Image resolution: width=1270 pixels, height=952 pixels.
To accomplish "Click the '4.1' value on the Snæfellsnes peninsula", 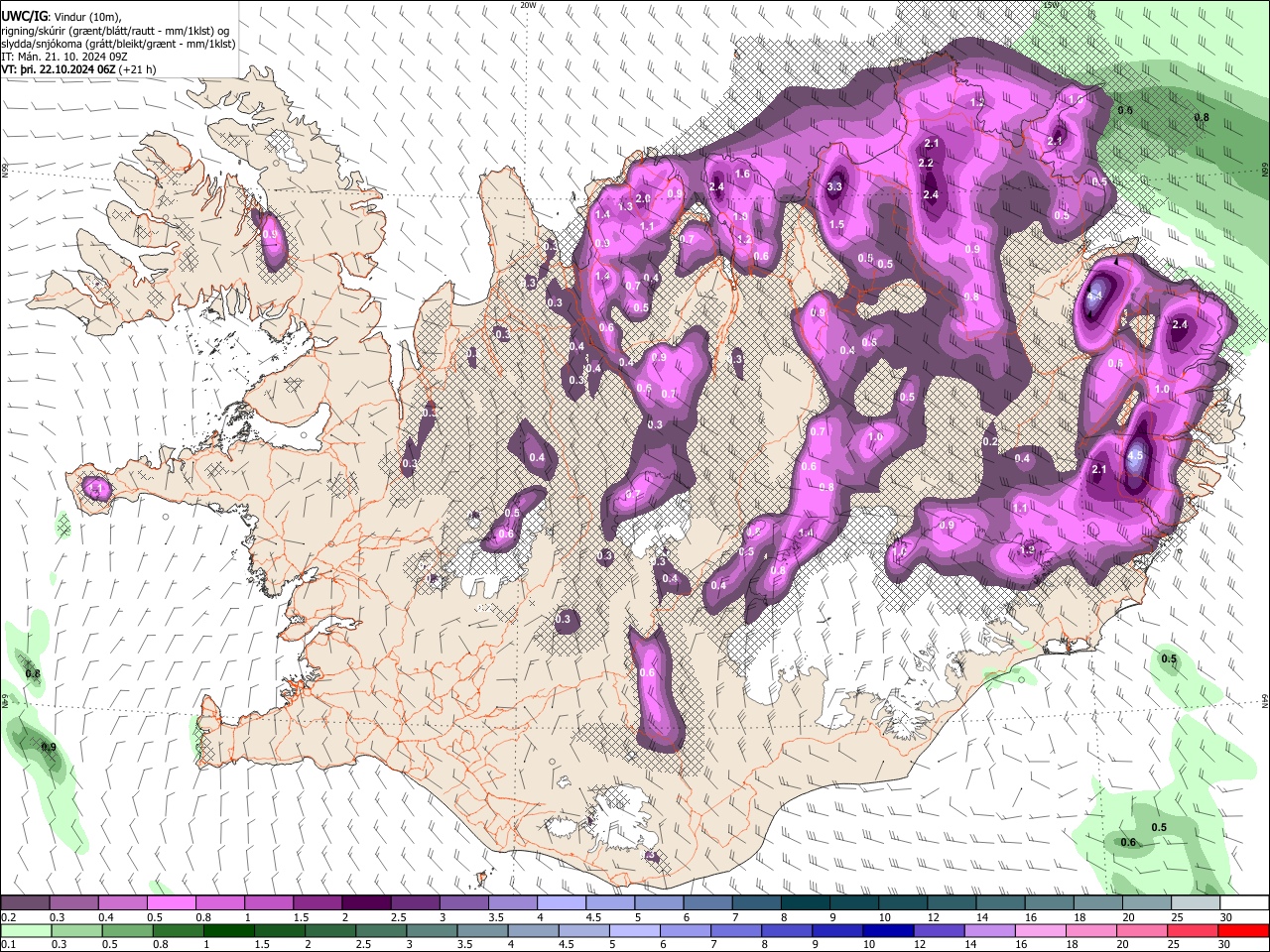I will [96, 488].
